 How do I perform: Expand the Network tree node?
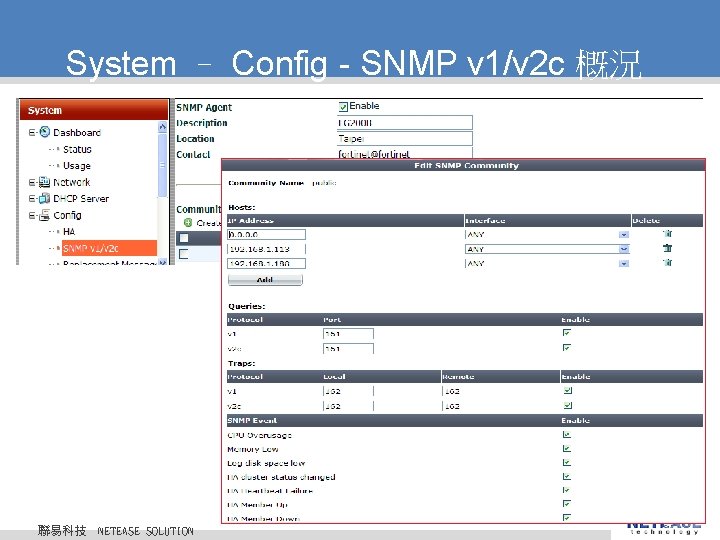coord(32,182)
